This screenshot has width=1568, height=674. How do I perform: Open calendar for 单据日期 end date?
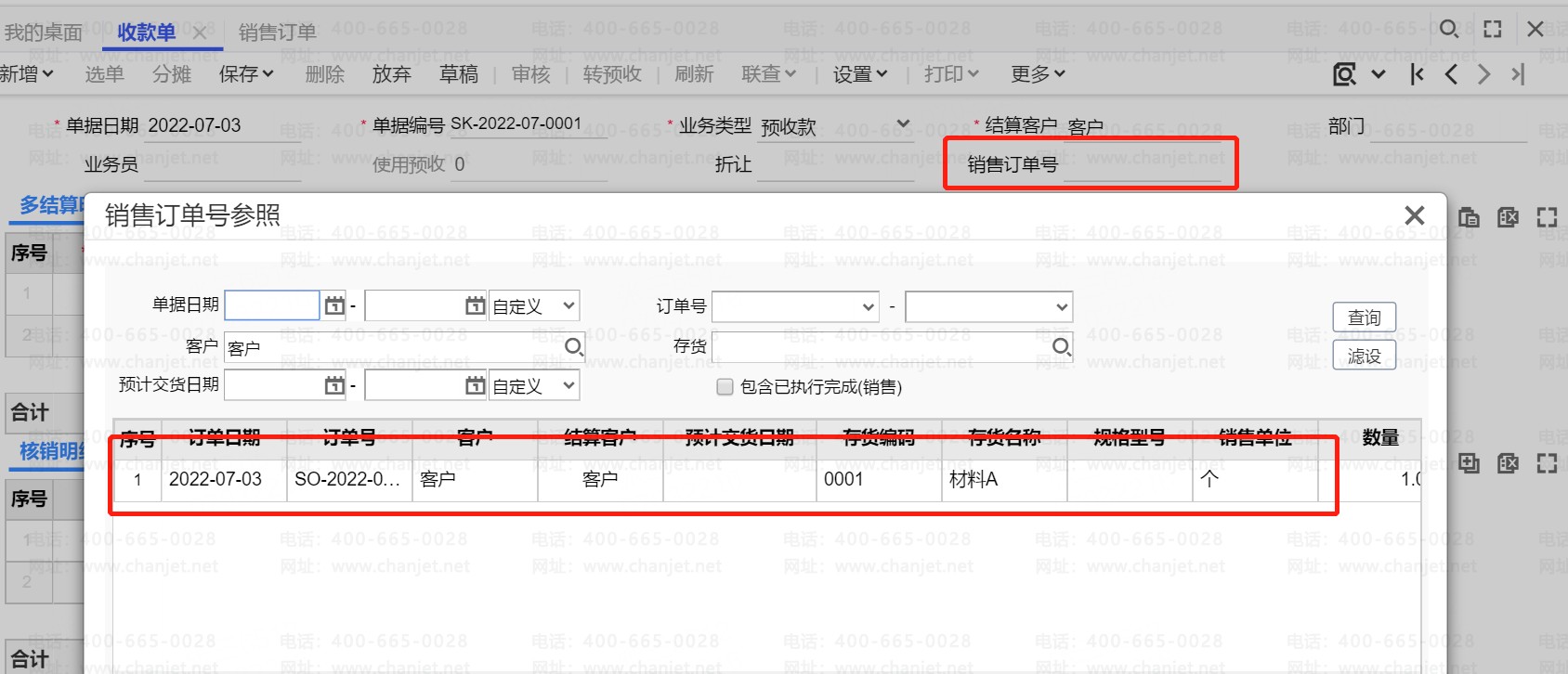(475, 305)
